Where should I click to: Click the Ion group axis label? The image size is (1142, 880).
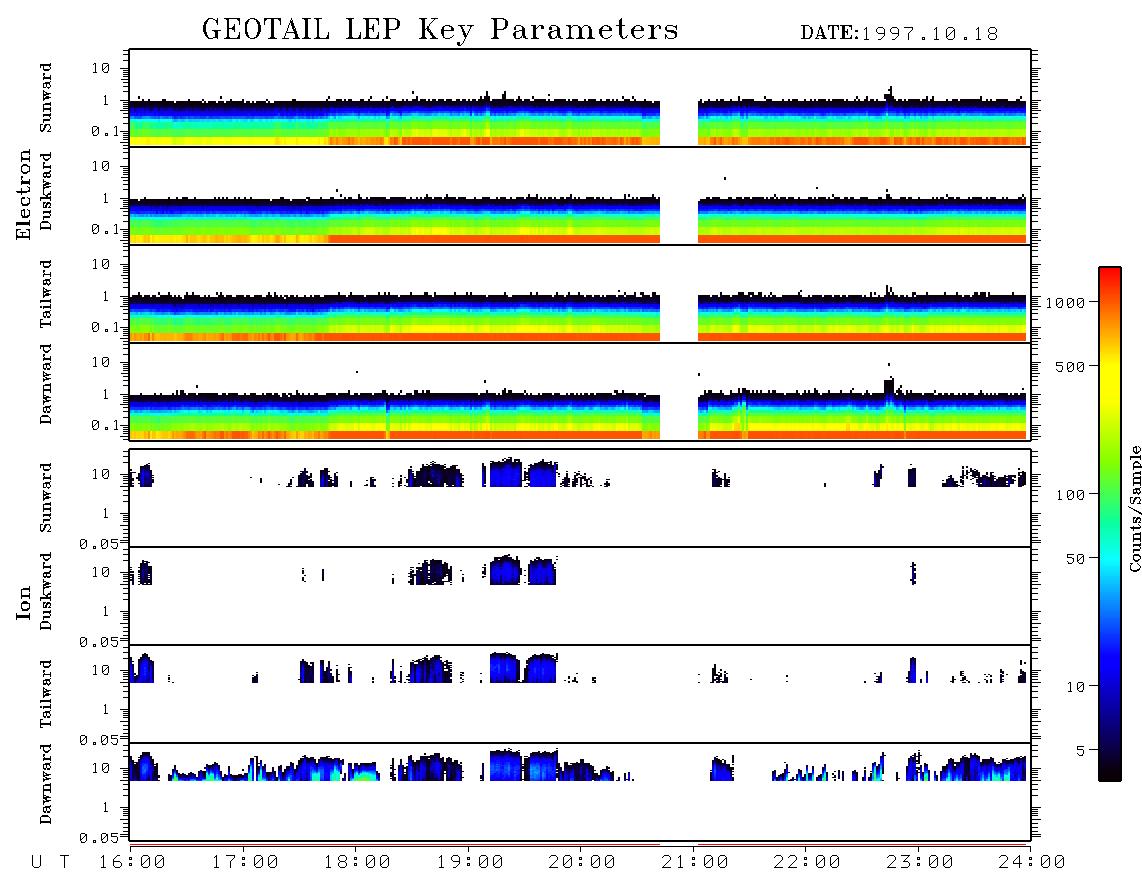pyautogui.click(x=24, y=602)
